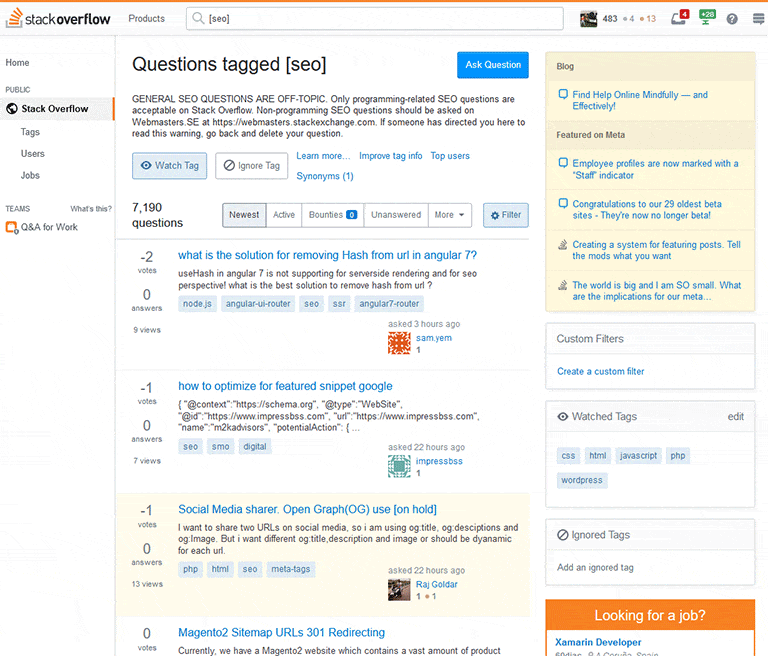
Task: Open the user avatar in top bar
Action: (x=588, y=19)
